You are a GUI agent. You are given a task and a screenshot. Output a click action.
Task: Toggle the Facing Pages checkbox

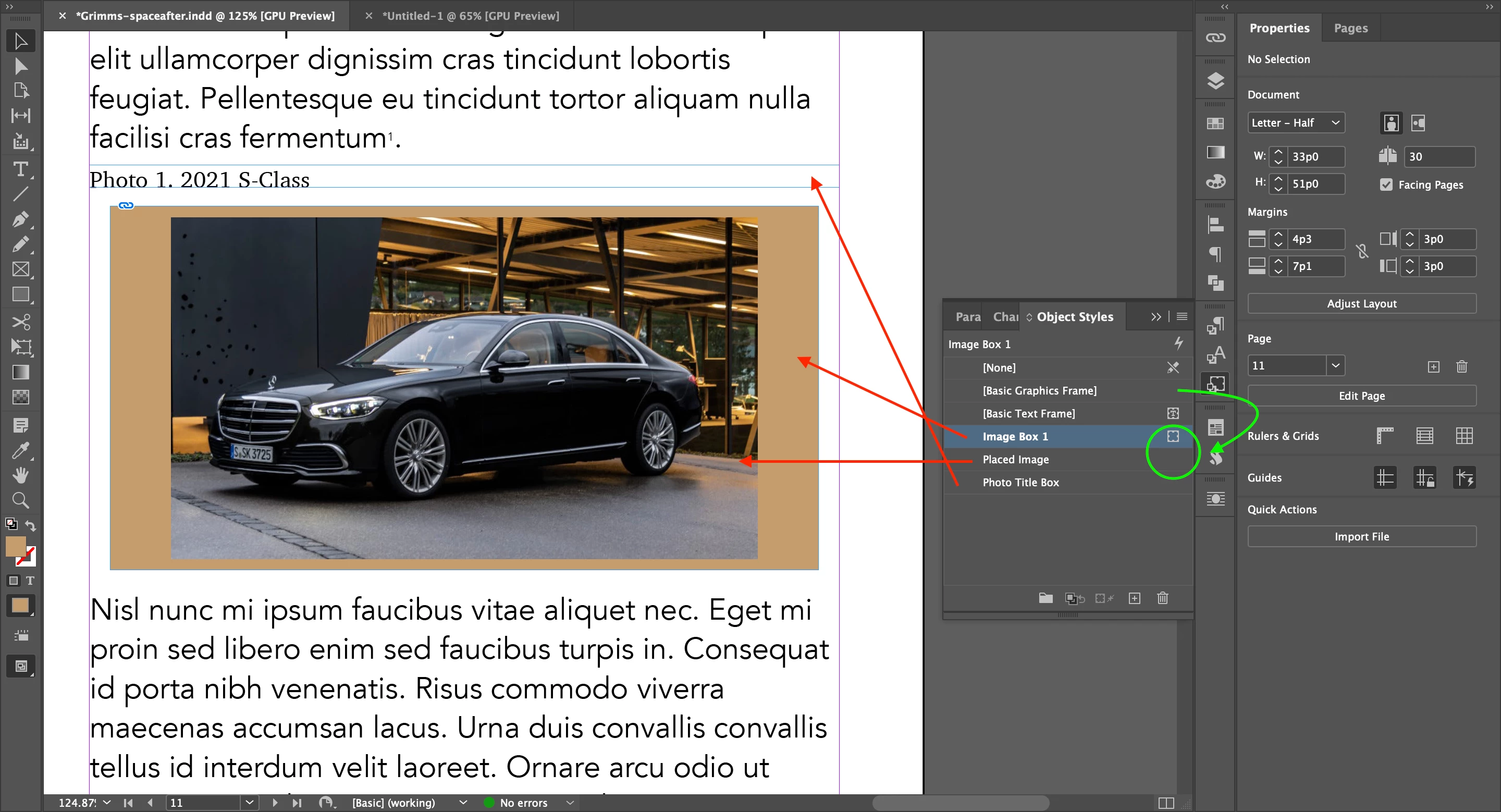1386,184
